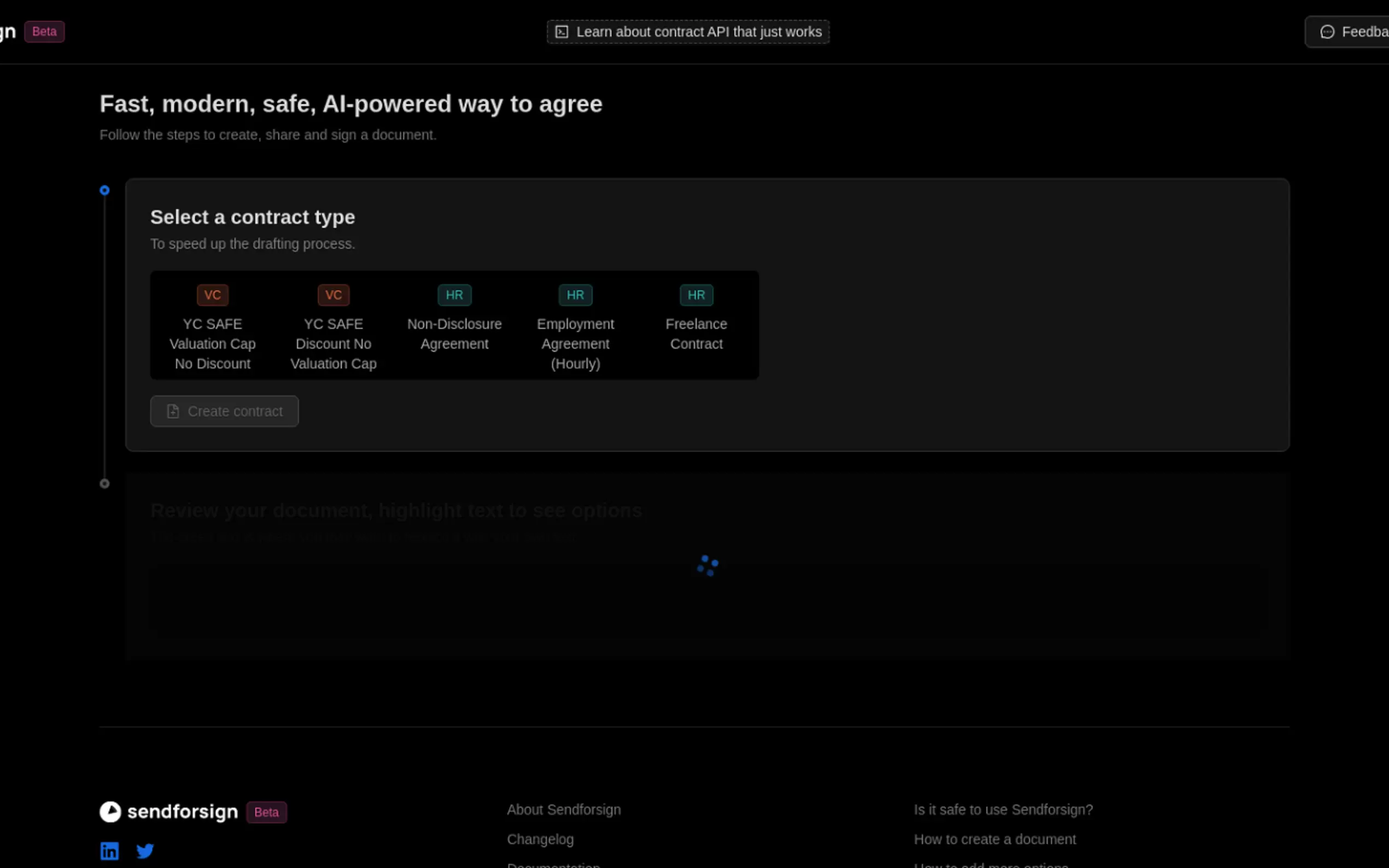Click the Feedback chat bubble icon
This screenshot has width=1389, height=868.
(x=1327, y=32)
